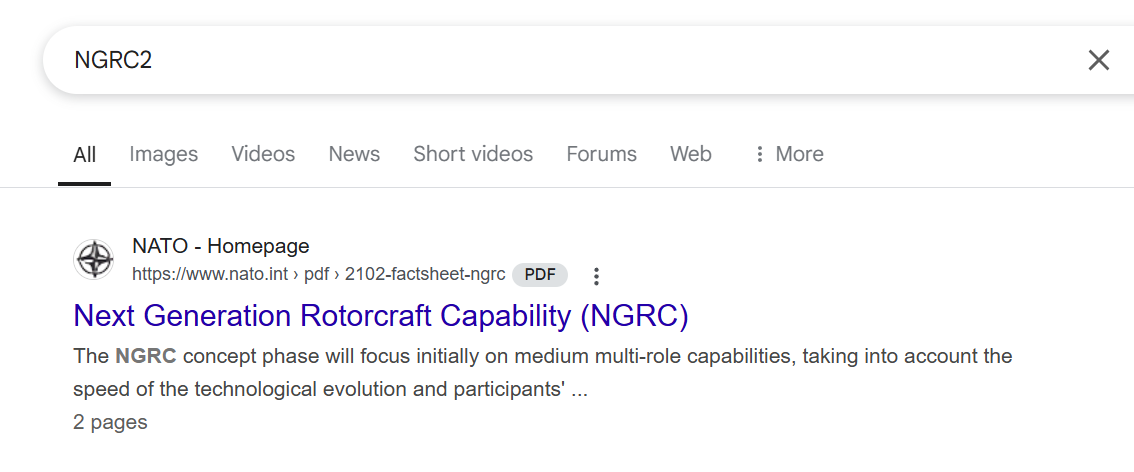The height and width of the screenshot is (472, 1134).
Task: Open the Short videos tab
Action: [x=473, y=154]
